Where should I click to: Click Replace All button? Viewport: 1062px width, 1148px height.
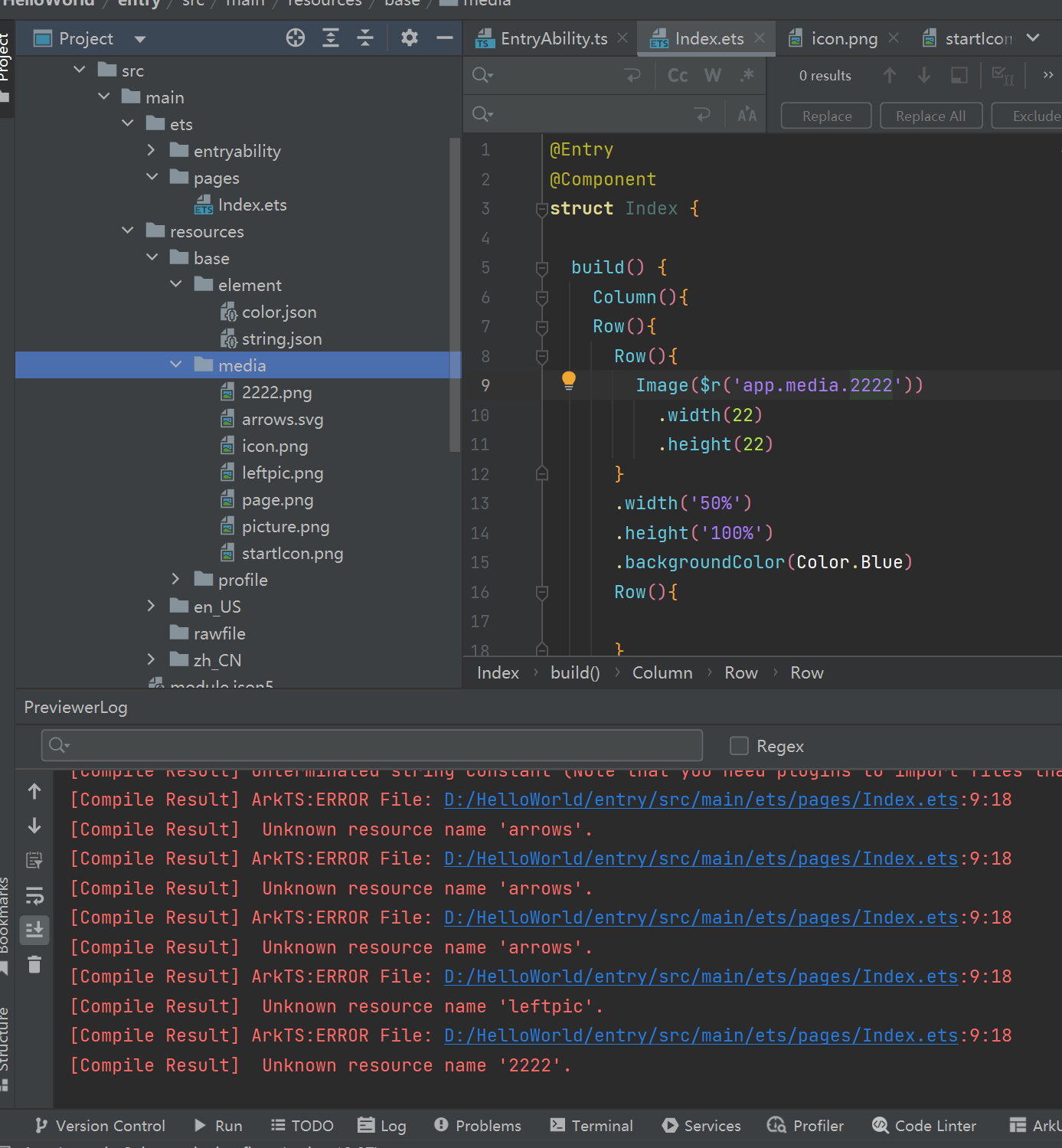coord(931,116)
